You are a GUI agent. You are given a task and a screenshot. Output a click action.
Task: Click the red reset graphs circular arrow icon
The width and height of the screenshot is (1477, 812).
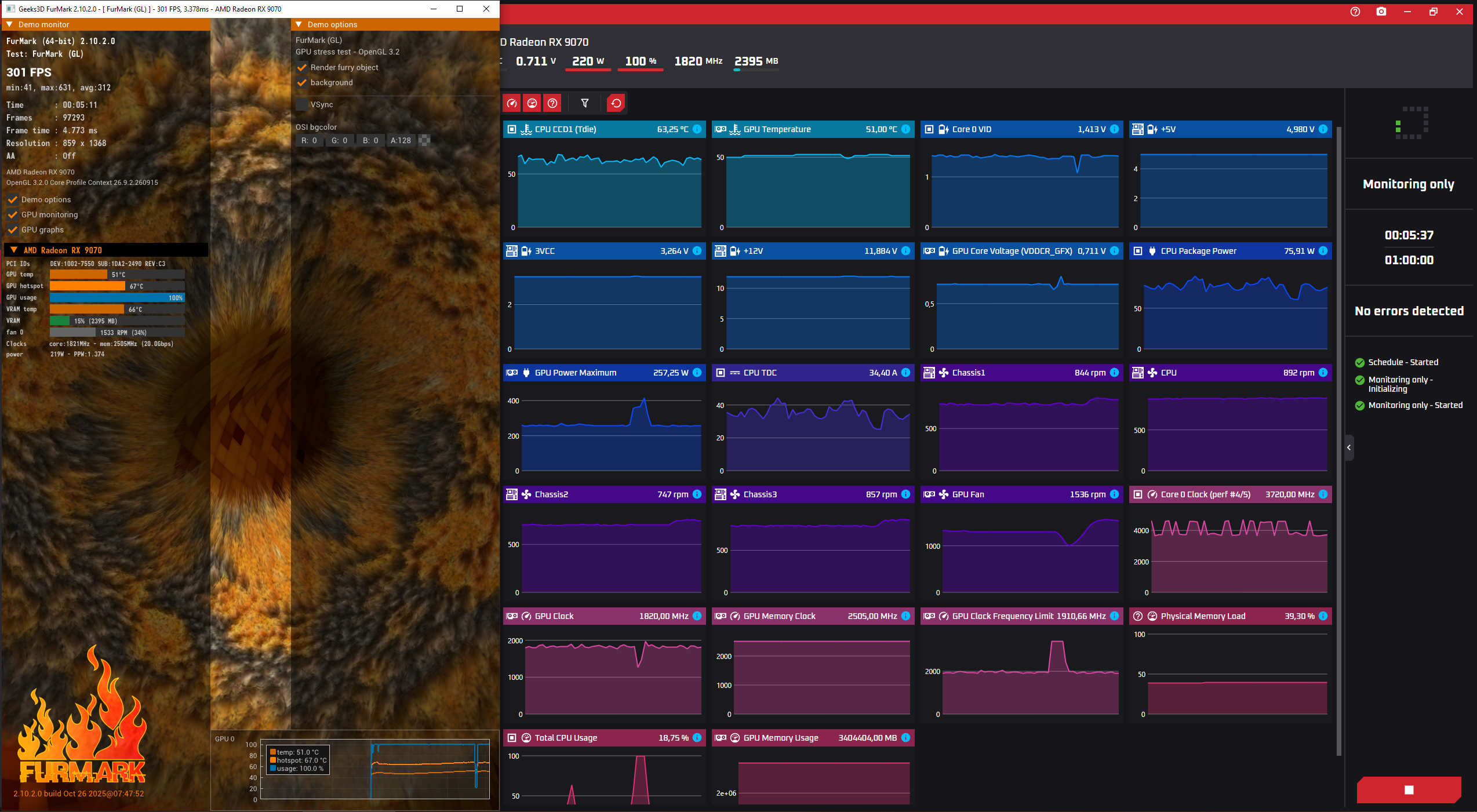click(x=616, y=103)
